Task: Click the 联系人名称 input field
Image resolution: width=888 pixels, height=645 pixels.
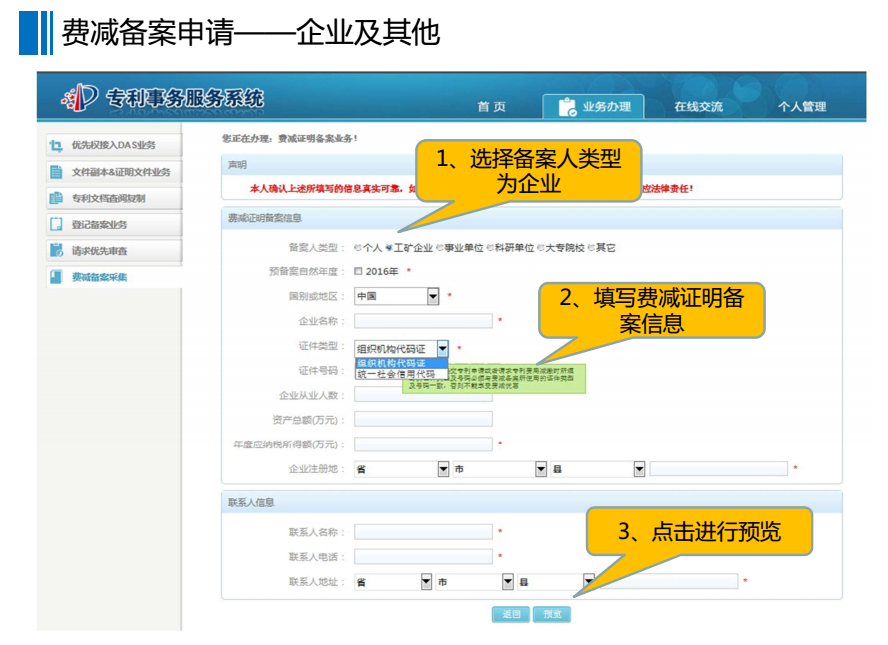Action: 423,532
